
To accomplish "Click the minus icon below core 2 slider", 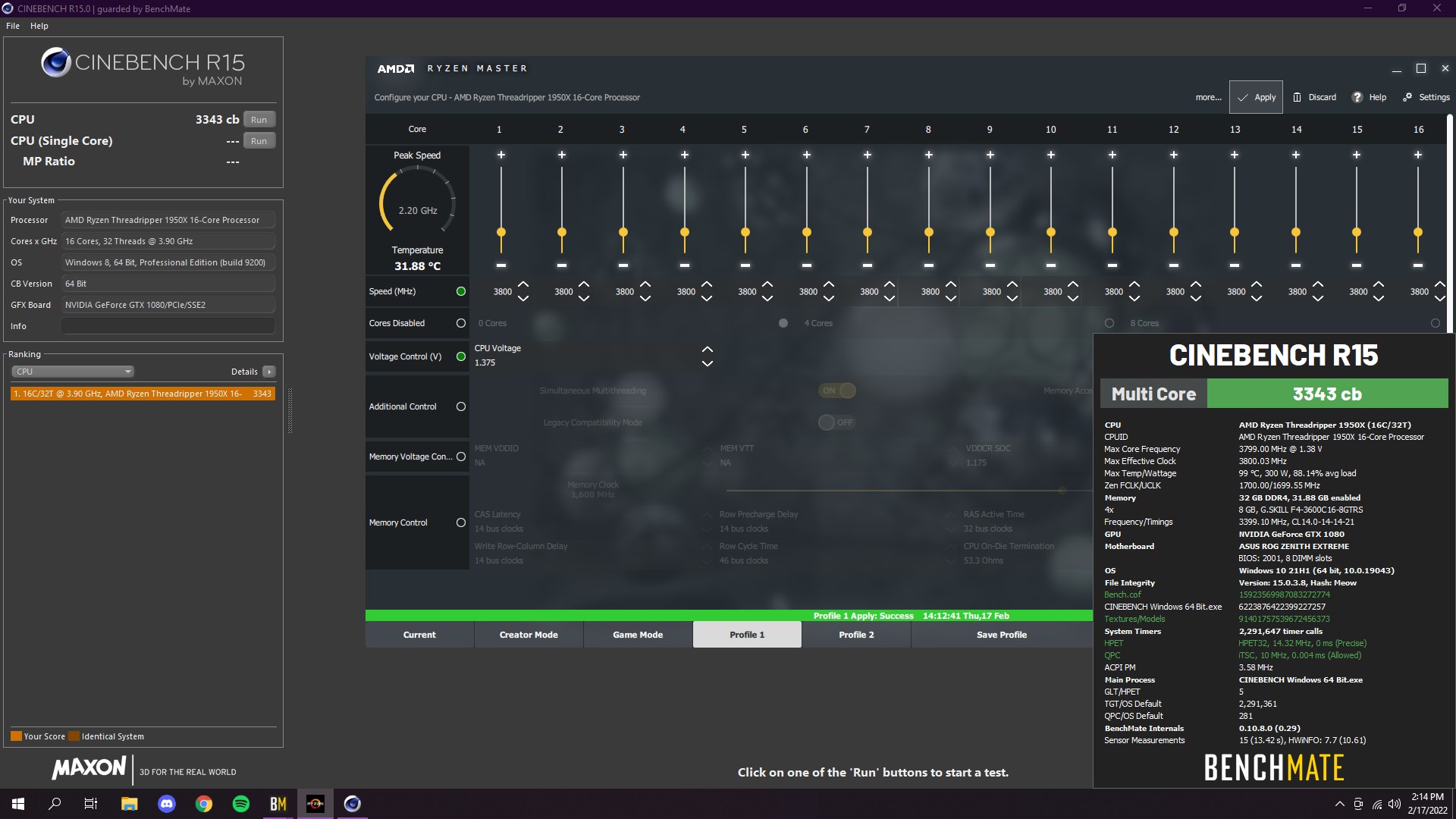I will coord(562,265).
